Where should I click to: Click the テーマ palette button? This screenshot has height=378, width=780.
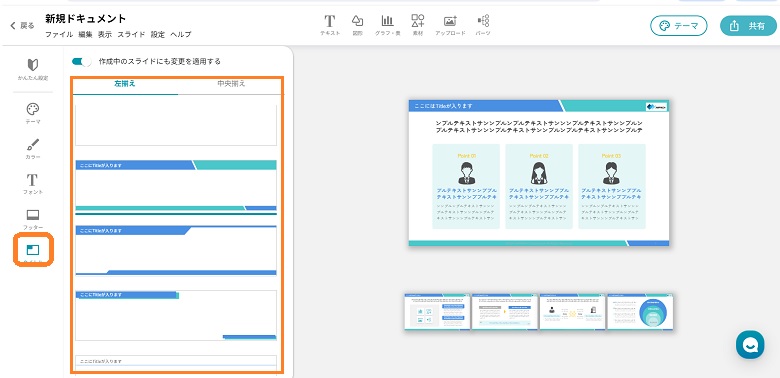679,26
